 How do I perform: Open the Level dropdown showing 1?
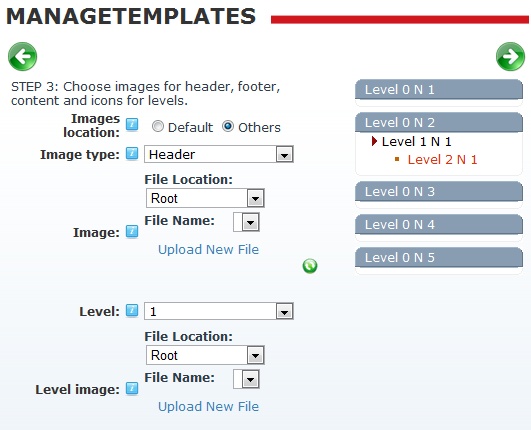point(219,311)
